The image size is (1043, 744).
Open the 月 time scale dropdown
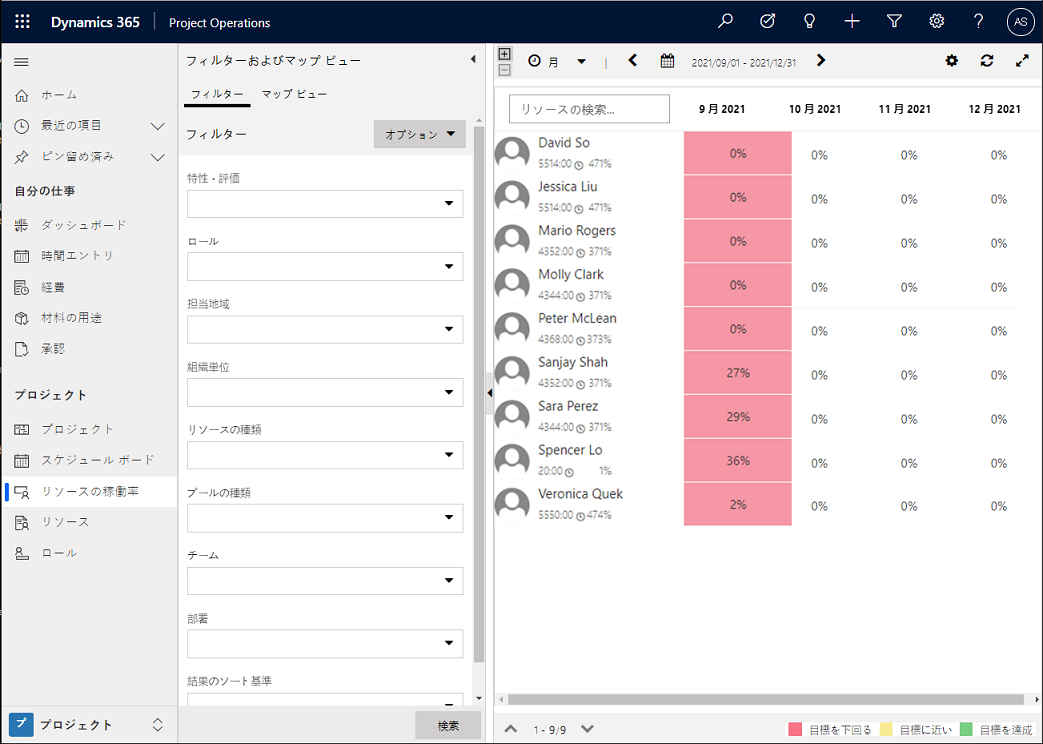click(558, 61)
